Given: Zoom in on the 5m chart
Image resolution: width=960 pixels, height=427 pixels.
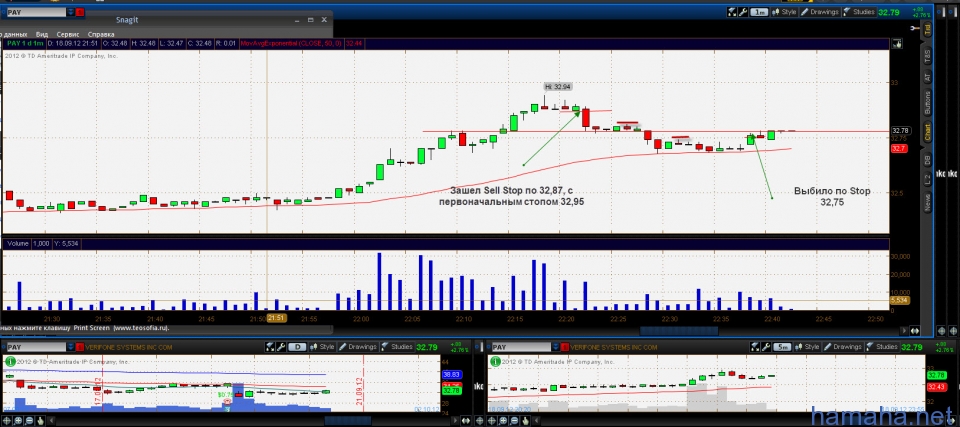Looking at the screenshot, I should click(503, 420).
